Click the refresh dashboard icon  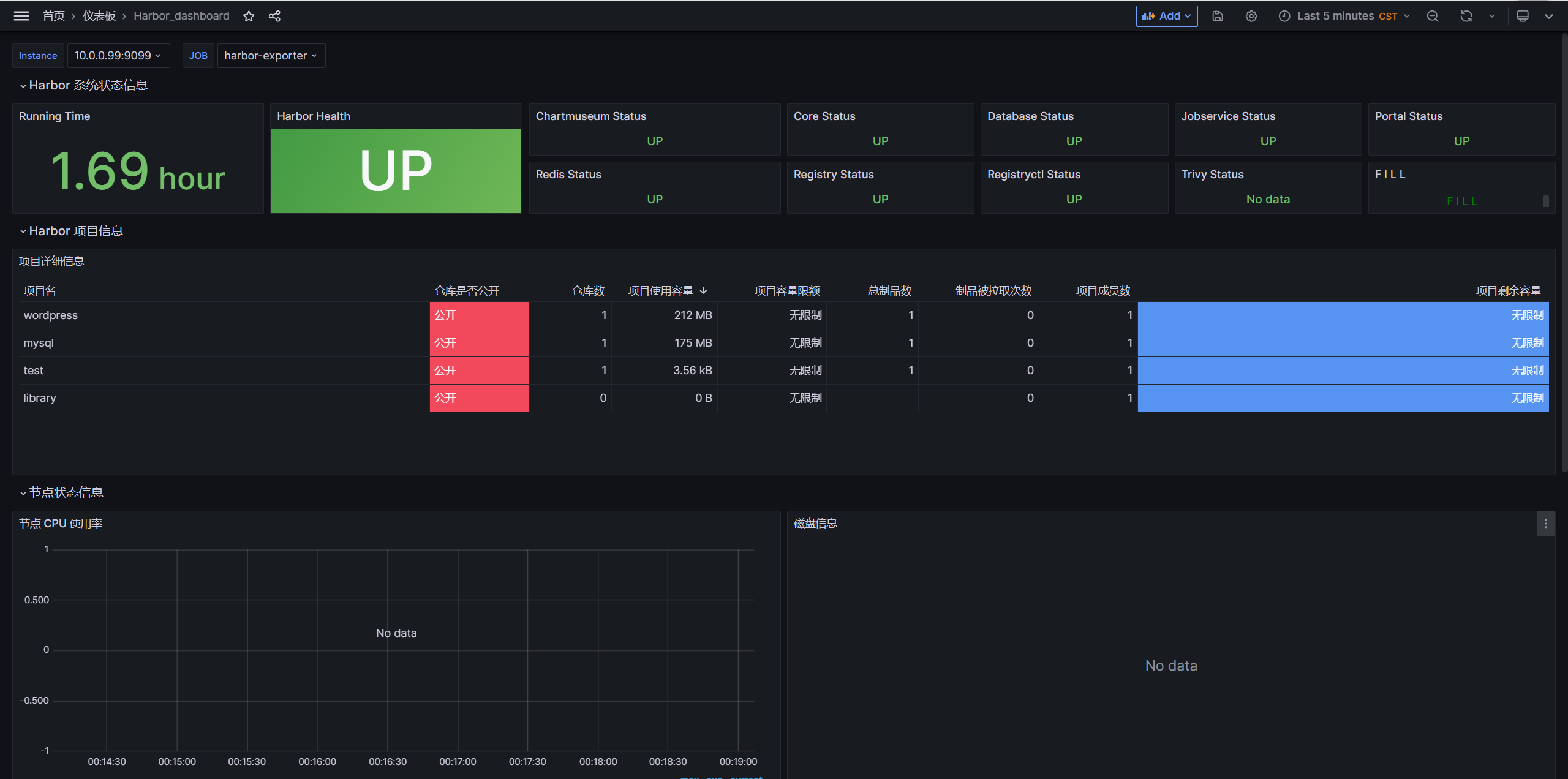(x=1466, y=17)
